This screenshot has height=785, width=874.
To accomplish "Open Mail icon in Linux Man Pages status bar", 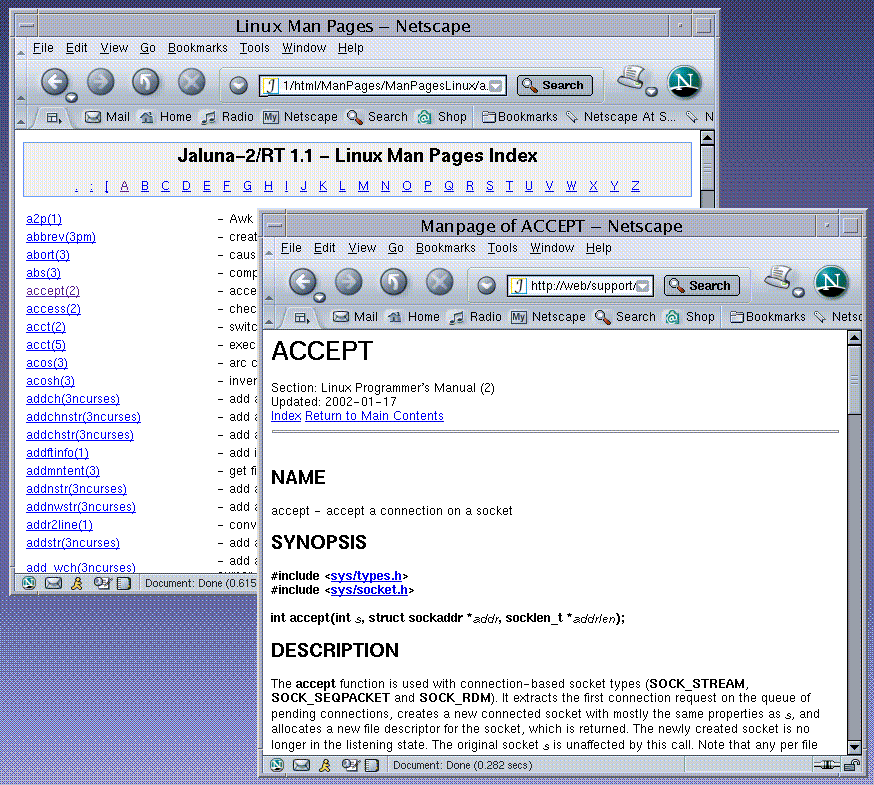I will (53, 583).
